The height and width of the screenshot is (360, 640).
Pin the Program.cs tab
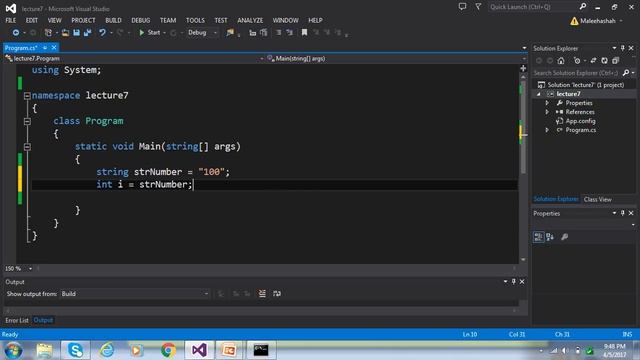pyautogui.click(x=45, y=48)
